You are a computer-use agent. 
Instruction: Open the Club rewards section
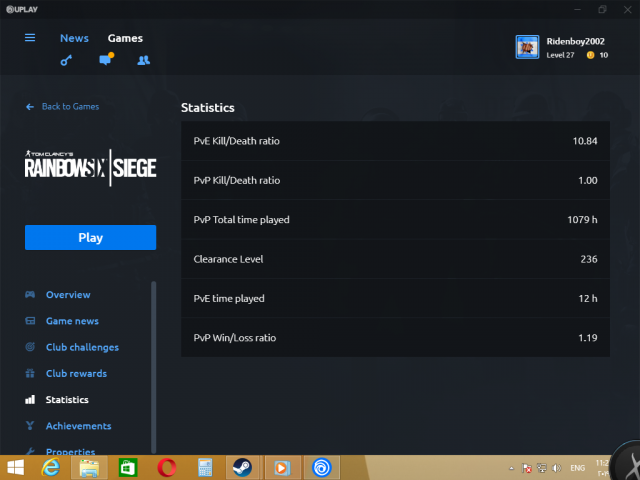click(76, 373)
